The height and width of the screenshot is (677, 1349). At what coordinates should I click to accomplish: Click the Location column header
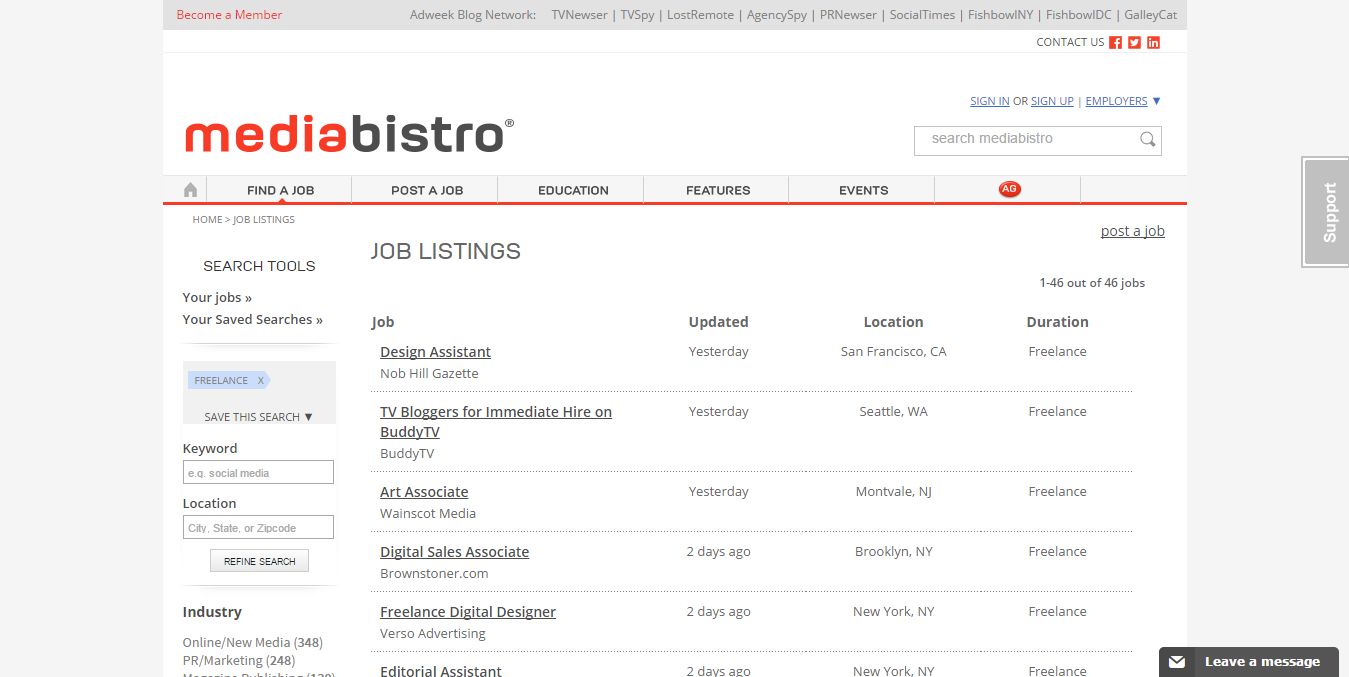tap(893, 322)
